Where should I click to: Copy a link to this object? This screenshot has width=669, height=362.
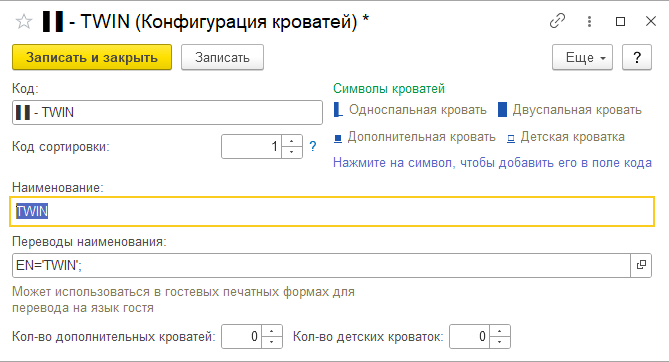coord(557,21)
